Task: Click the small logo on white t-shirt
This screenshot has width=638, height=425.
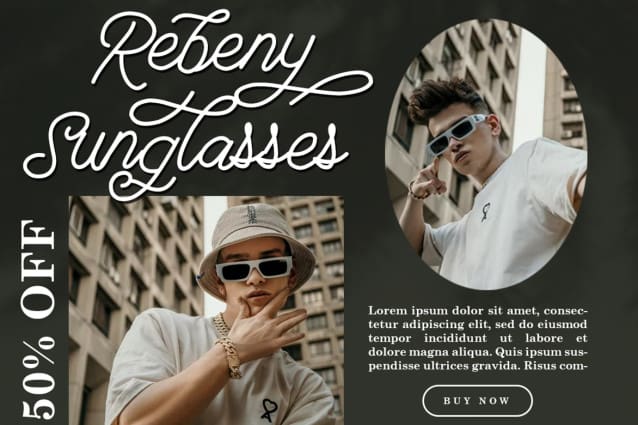Action: tap(485, 212)
